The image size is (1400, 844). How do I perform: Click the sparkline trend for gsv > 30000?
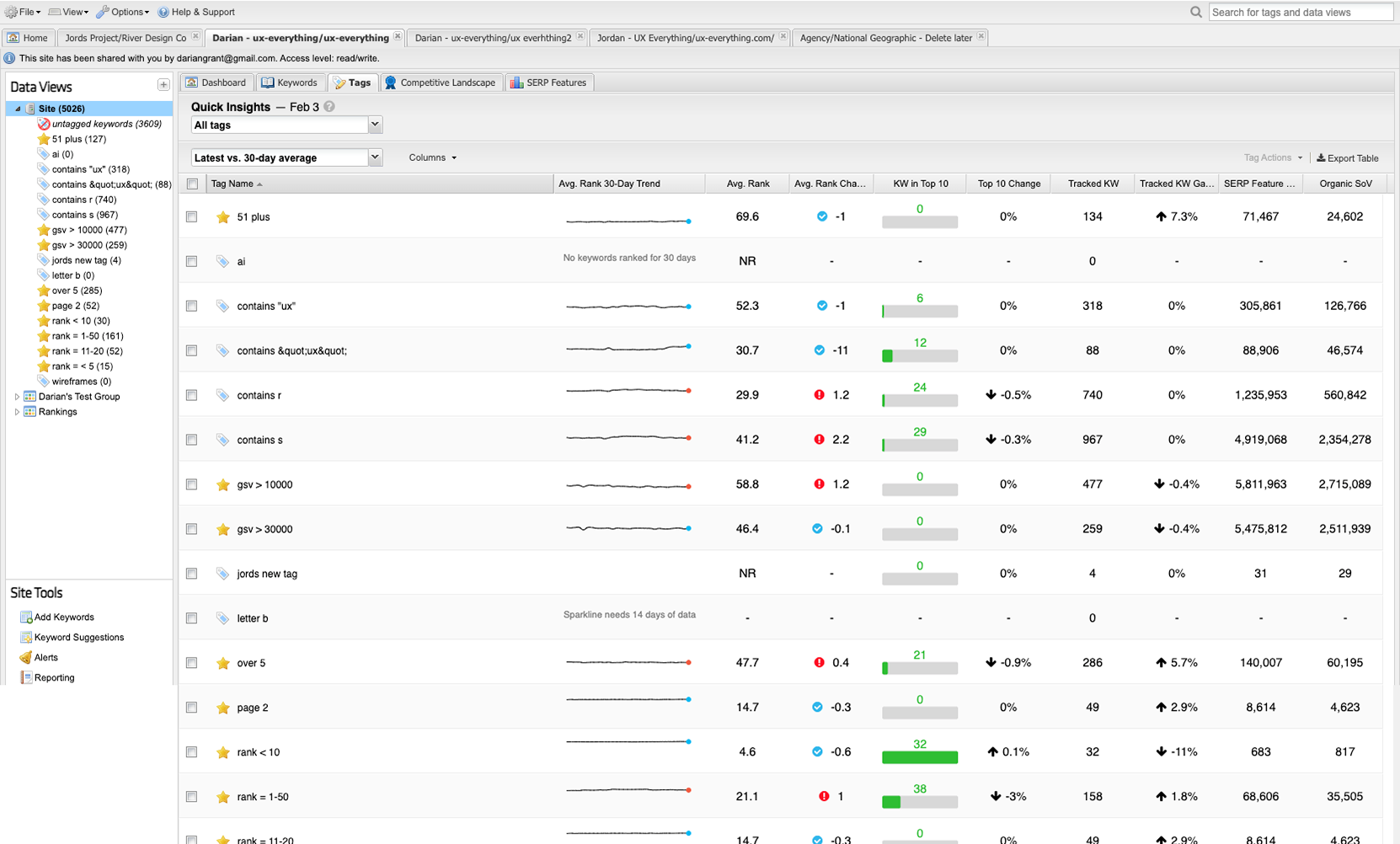coord(628,528)
